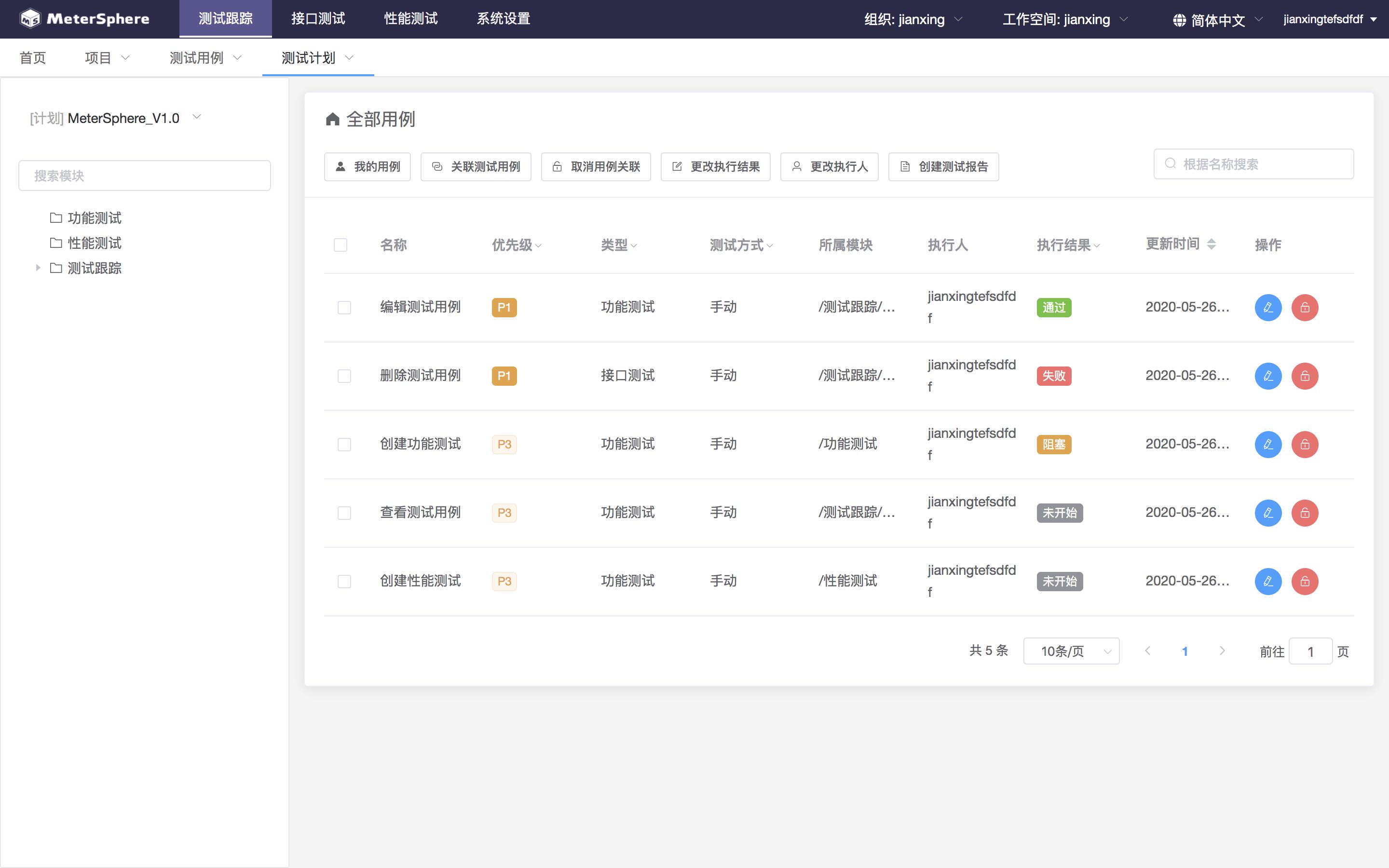Switch to the 测试跟踪 top tab

[226, 19]
